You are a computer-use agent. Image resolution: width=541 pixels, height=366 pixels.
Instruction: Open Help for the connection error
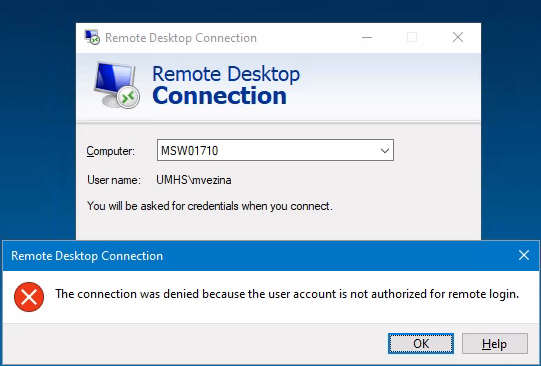point(494,343)
